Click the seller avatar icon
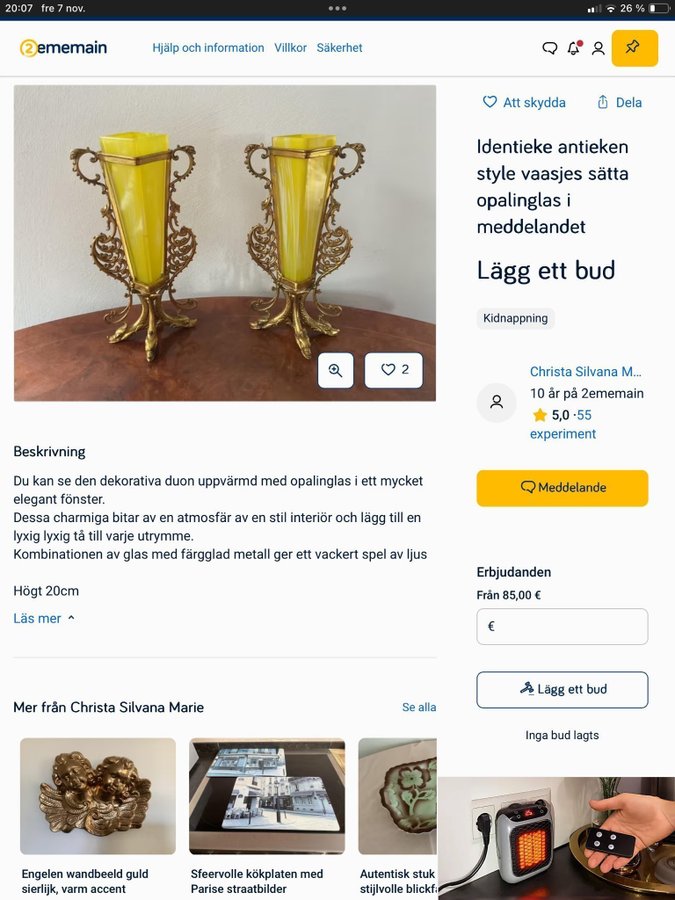Screen dimensions: 675x900 (x=496, y=402)
